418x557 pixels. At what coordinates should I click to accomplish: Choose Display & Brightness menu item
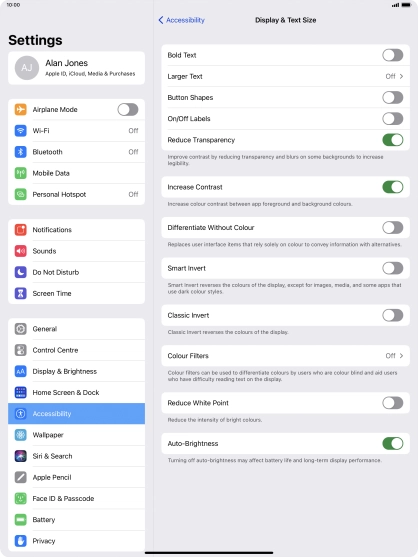(76, 371)
